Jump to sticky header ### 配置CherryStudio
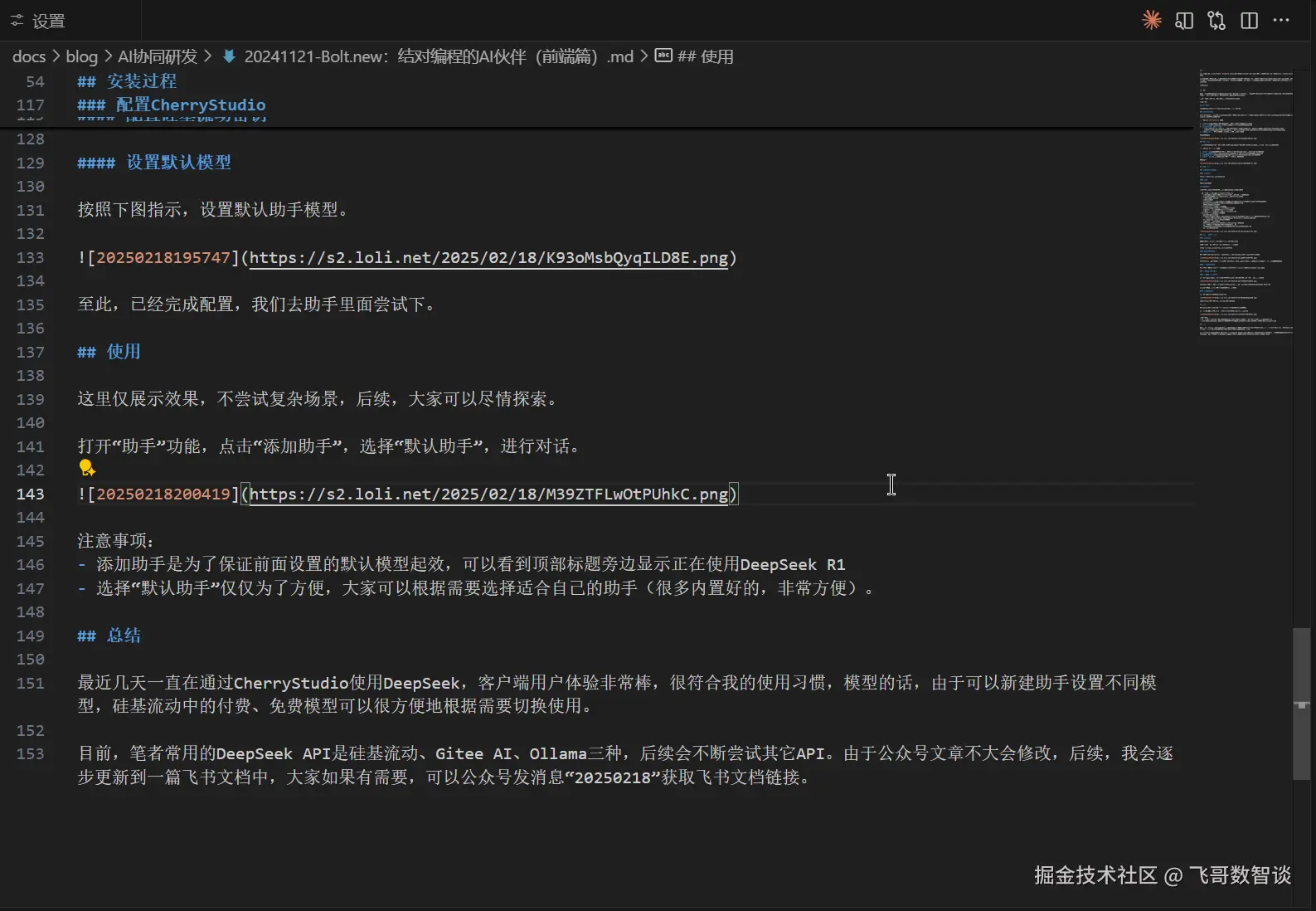The width and height of the screenshot is (1316, 911). [x=172, y=105]
